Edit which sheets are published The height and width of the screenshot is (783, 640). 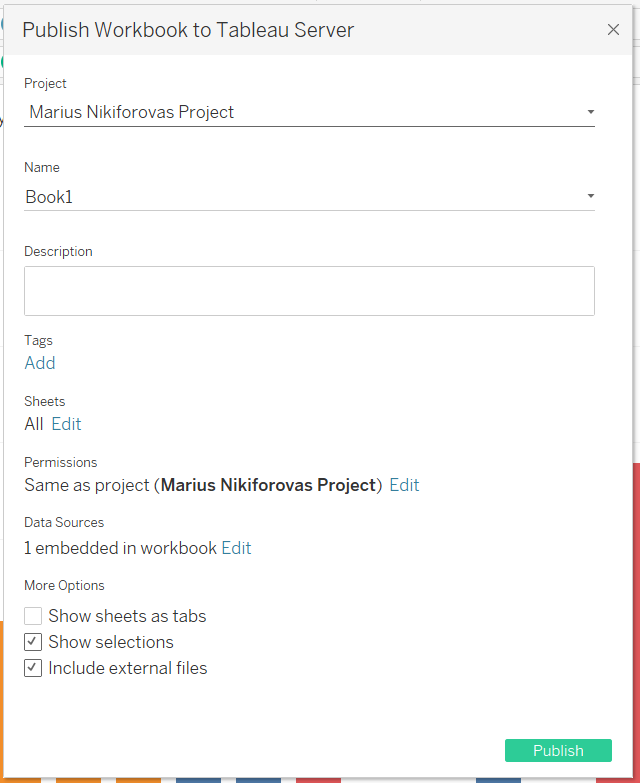pos(66,424)
